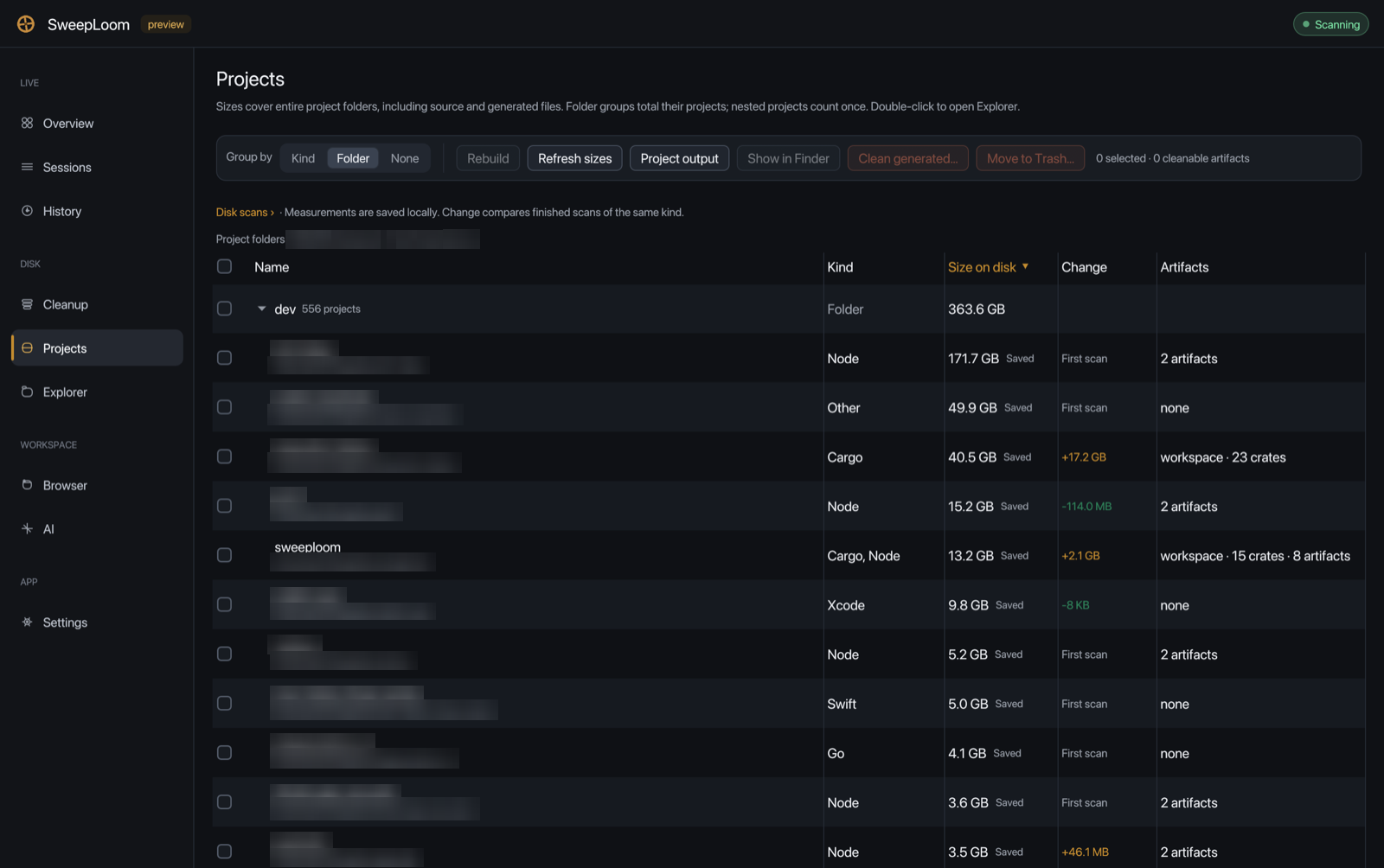The image size is (1384, 868).
Task: Open the Overview sidebar icon
Action: click(27, 123)
